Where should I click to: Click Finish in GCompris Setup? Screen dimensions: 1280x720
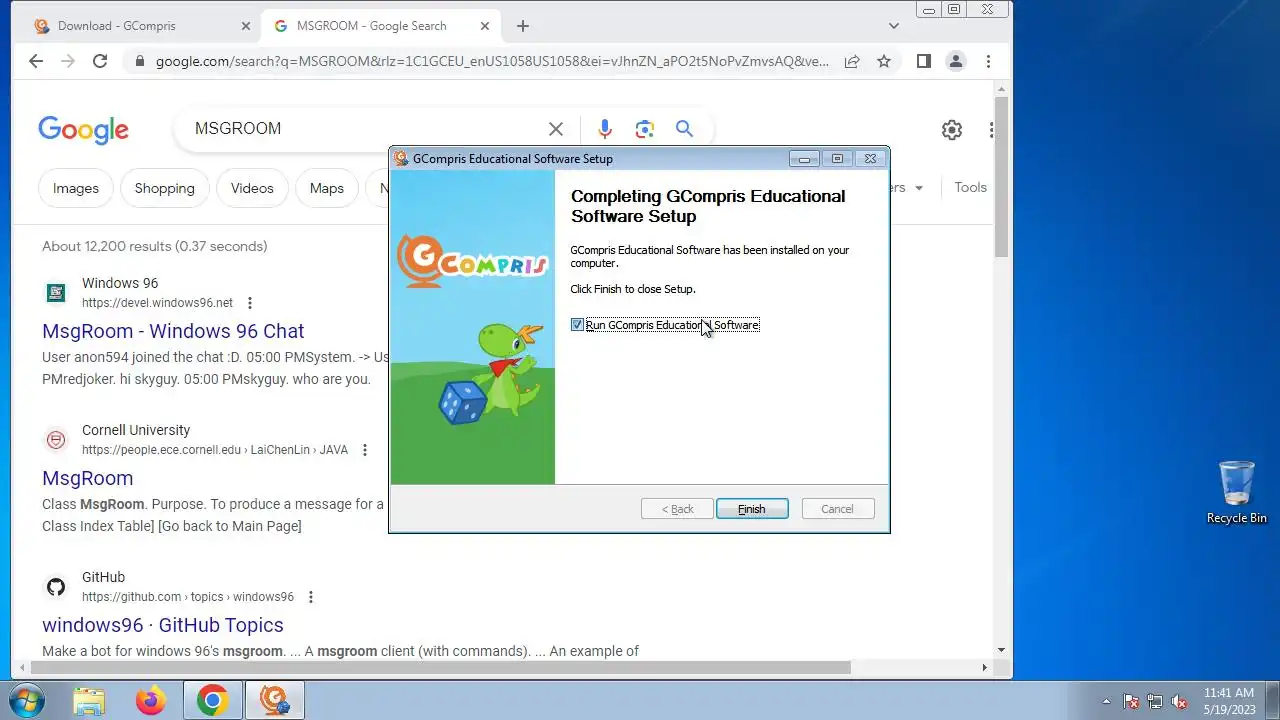click(x=752, y=509)
